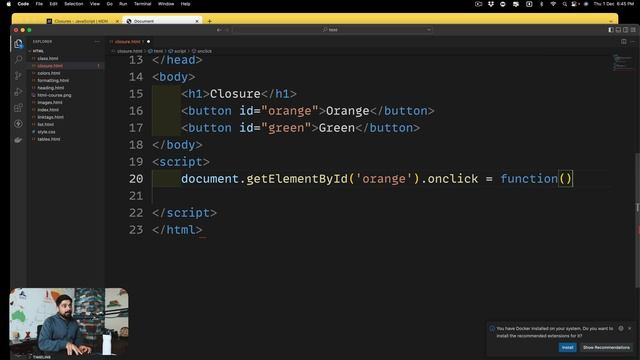Click the split editor icon
Viewport: 640px width, 360px height.
point(624,42)
